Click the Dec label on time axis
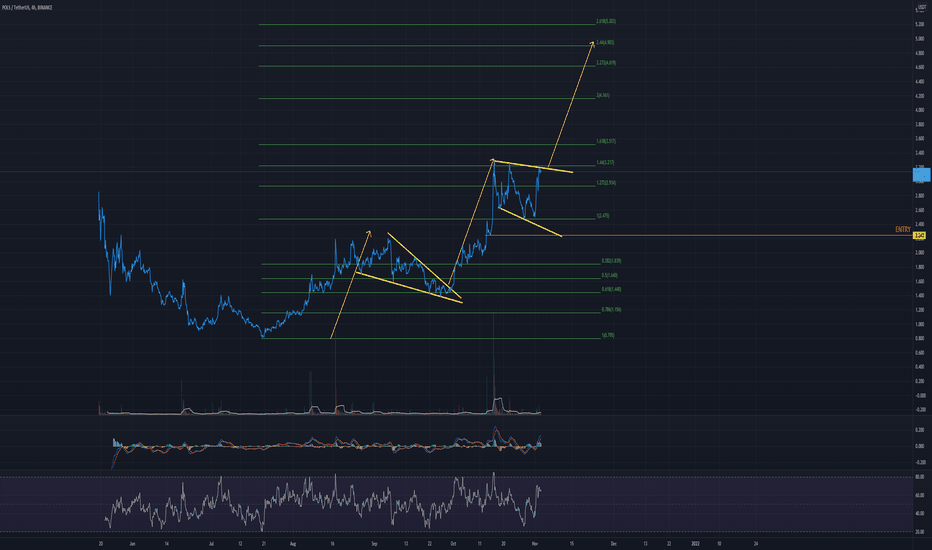The width and height of the screenshot is (932, 550). click(x=613, y=543)
